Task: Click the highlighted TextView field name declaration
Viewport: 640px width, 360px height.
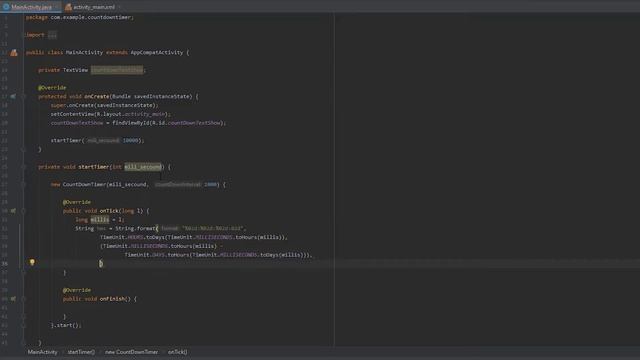Action: (x=117, y=70)
